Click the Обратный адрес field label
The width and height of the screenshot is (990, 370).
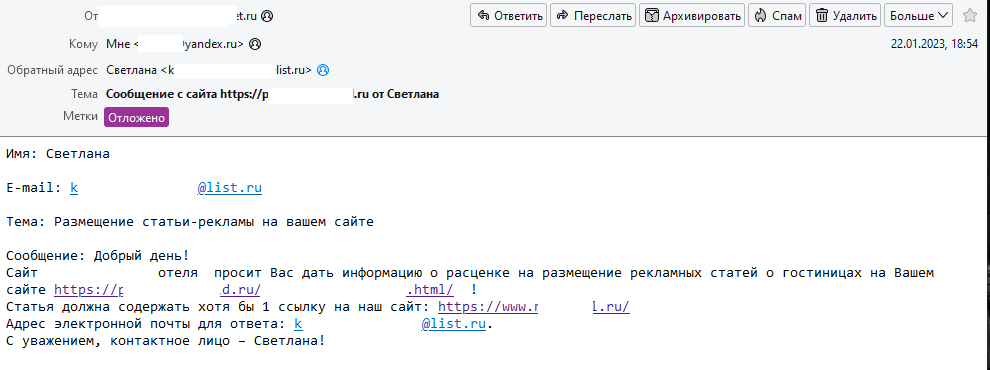click(52, 70)
